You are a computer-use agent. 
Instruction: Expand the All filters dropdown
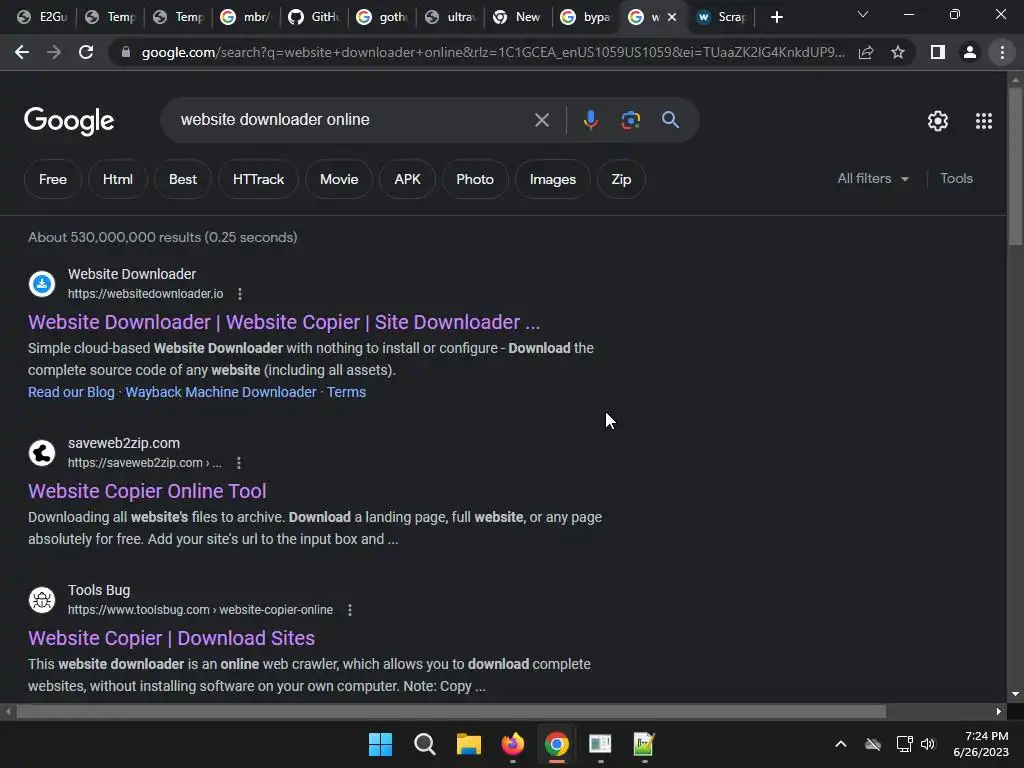click(x=873, y=179)
